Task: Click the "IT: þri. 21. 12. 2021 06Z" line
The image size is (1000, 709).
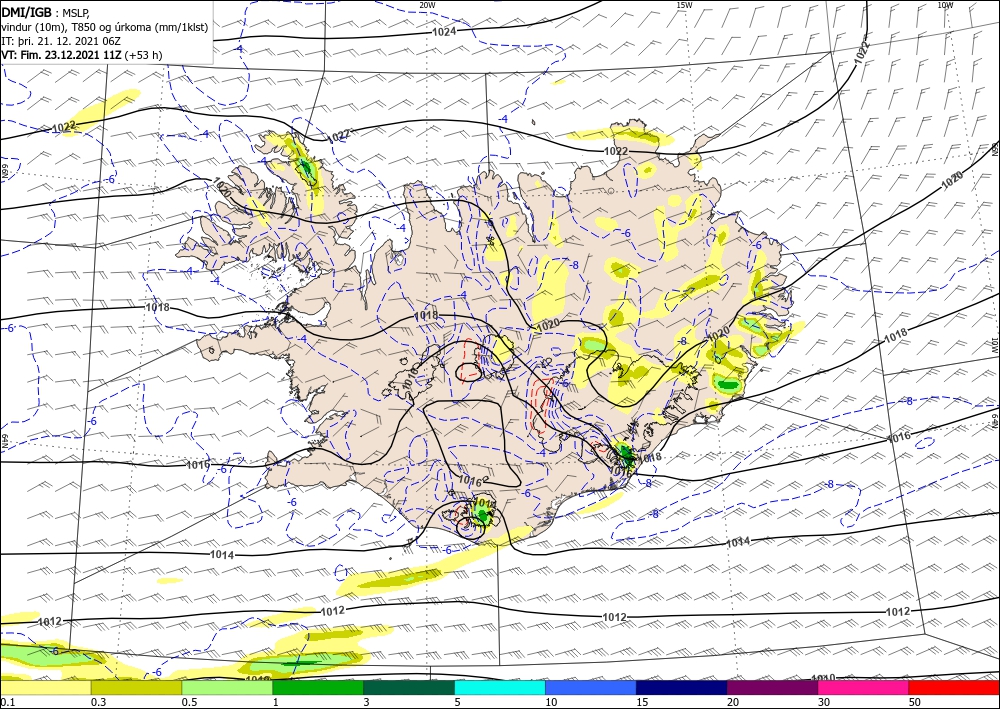Action: [61, 41]
